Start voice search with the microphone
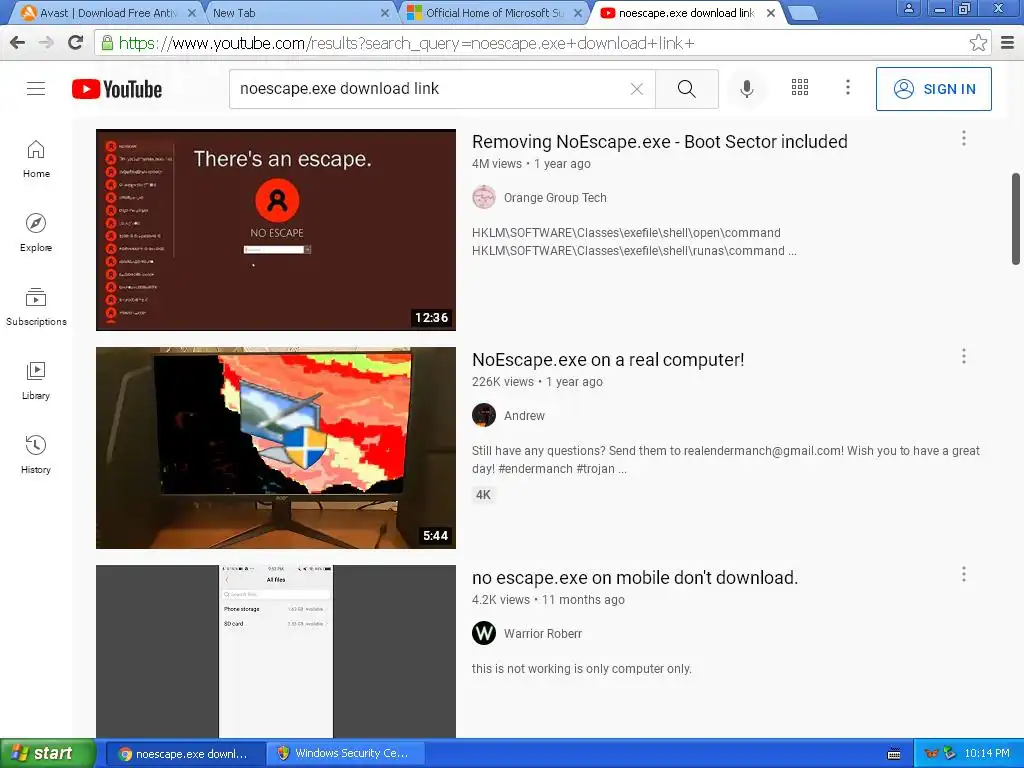The width and height of the screenshot is (1024, 768). pyautogui.click(x=746, y=89)
